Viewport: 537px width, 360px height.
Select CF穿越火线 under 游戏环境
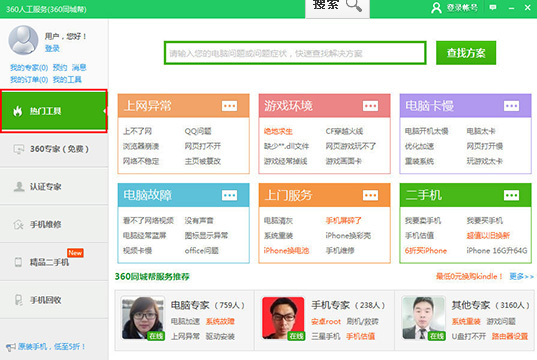coord(344,131)
